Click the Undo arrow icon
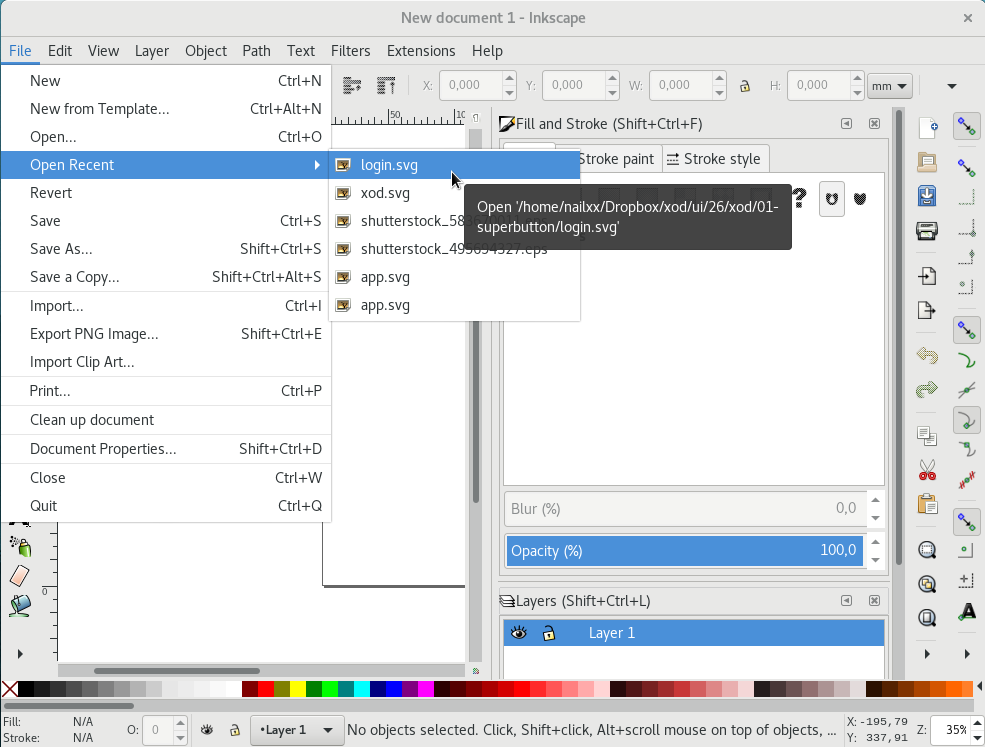Image resolution: width=985 pixels, height=747 pixels. pos(927,356)
